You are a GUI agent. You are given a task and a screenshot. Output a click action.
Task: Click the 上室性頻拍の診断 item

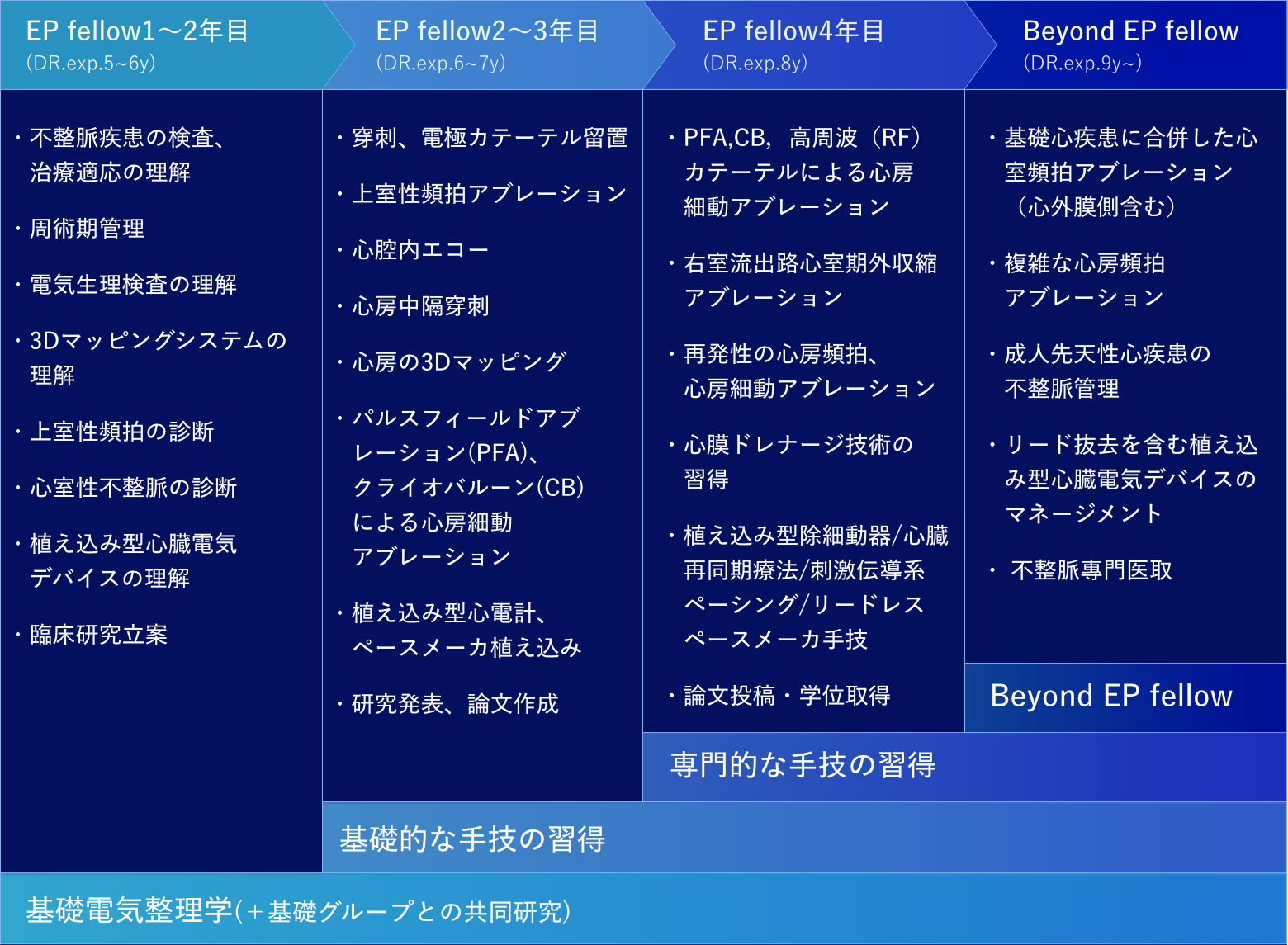click(121, 432)
